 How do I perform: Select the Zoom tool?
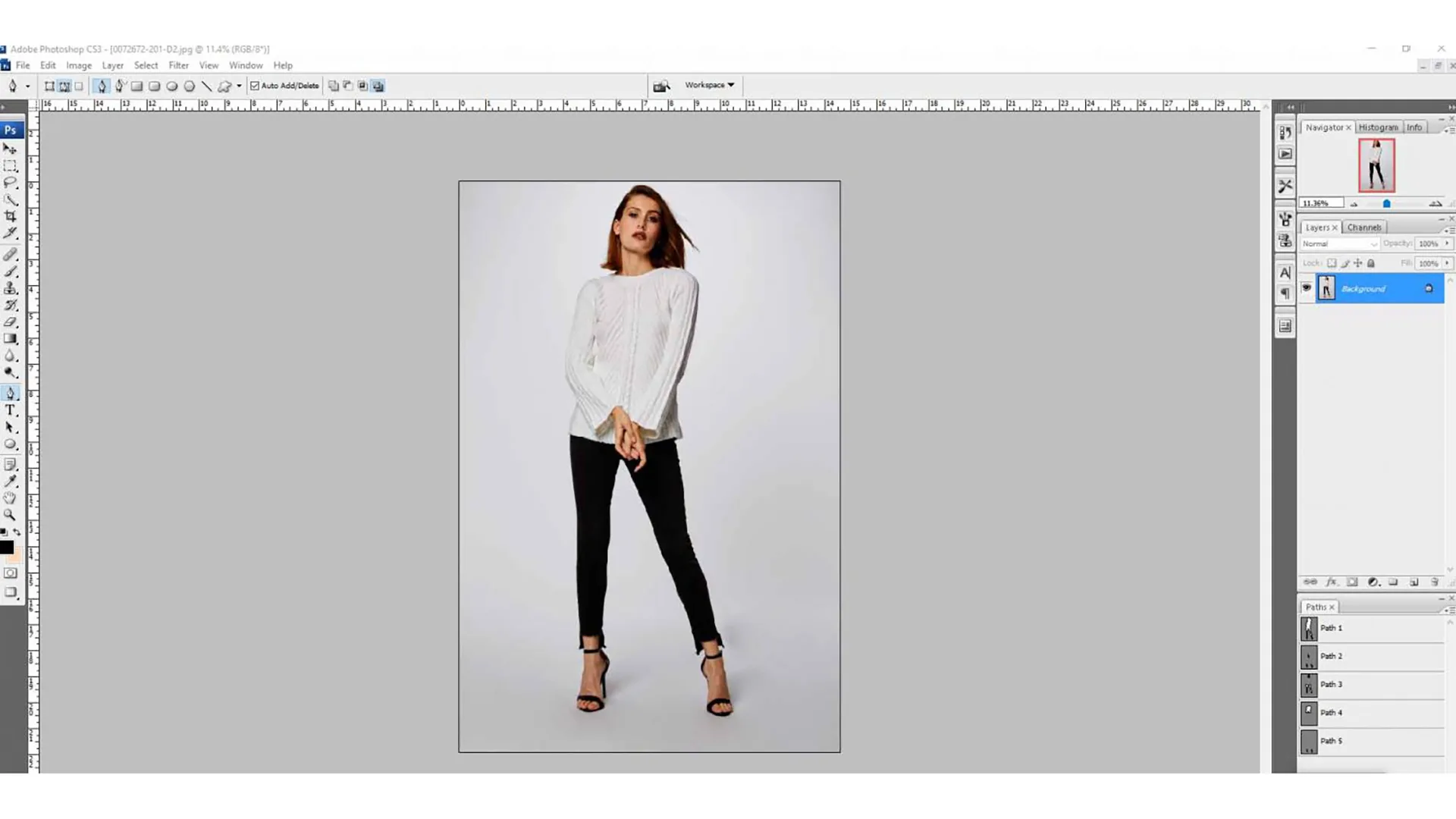10,514
